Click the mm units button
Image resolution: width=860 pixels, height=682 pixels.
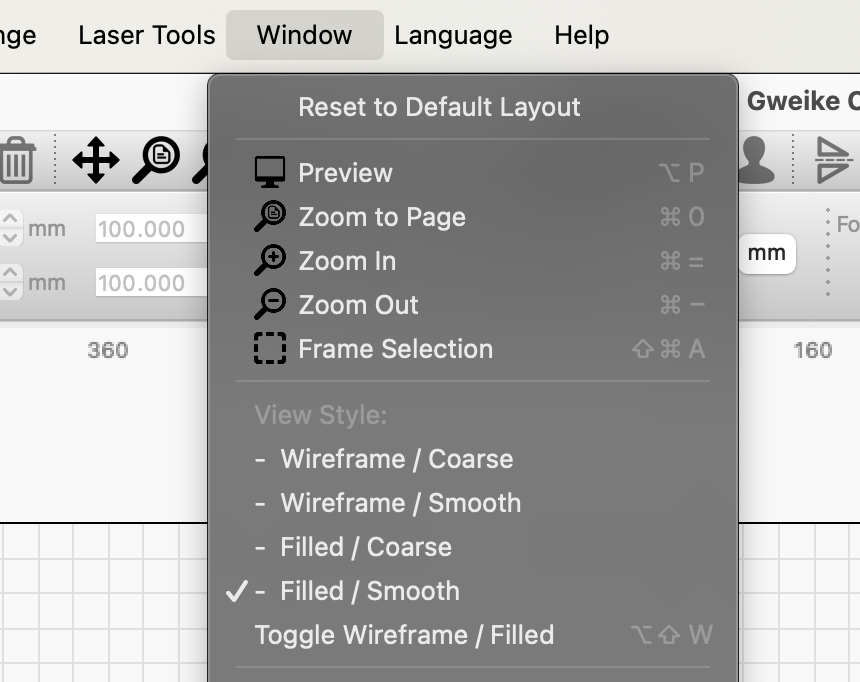pyautogui.click(x=766, y=254)
